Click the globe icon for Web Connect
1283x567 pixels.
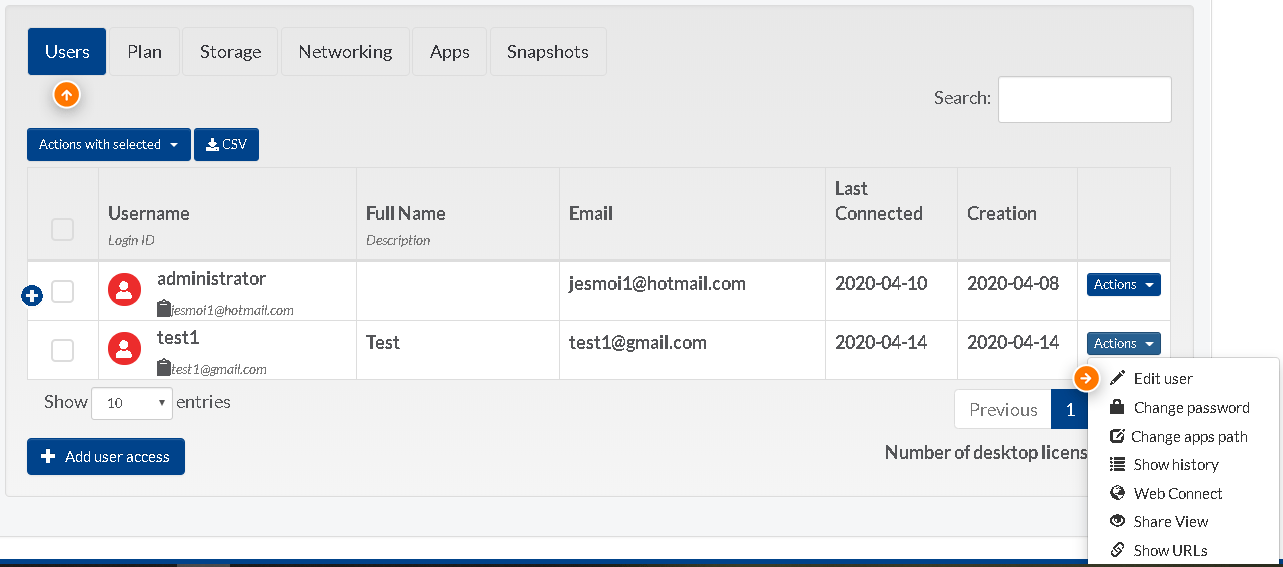(1117, 493)
